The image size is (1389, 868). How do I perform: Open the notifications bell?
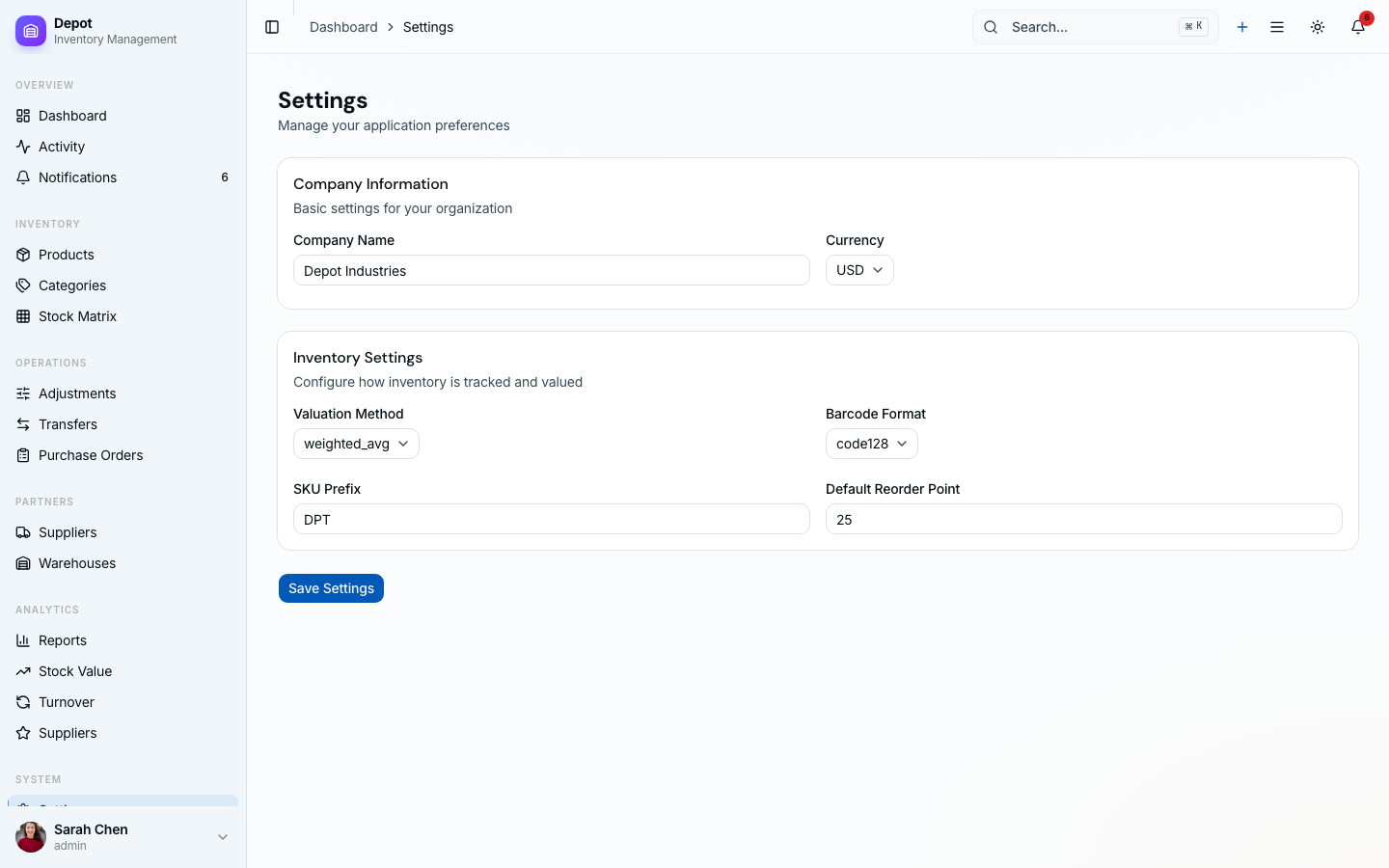click(1358, 27)
